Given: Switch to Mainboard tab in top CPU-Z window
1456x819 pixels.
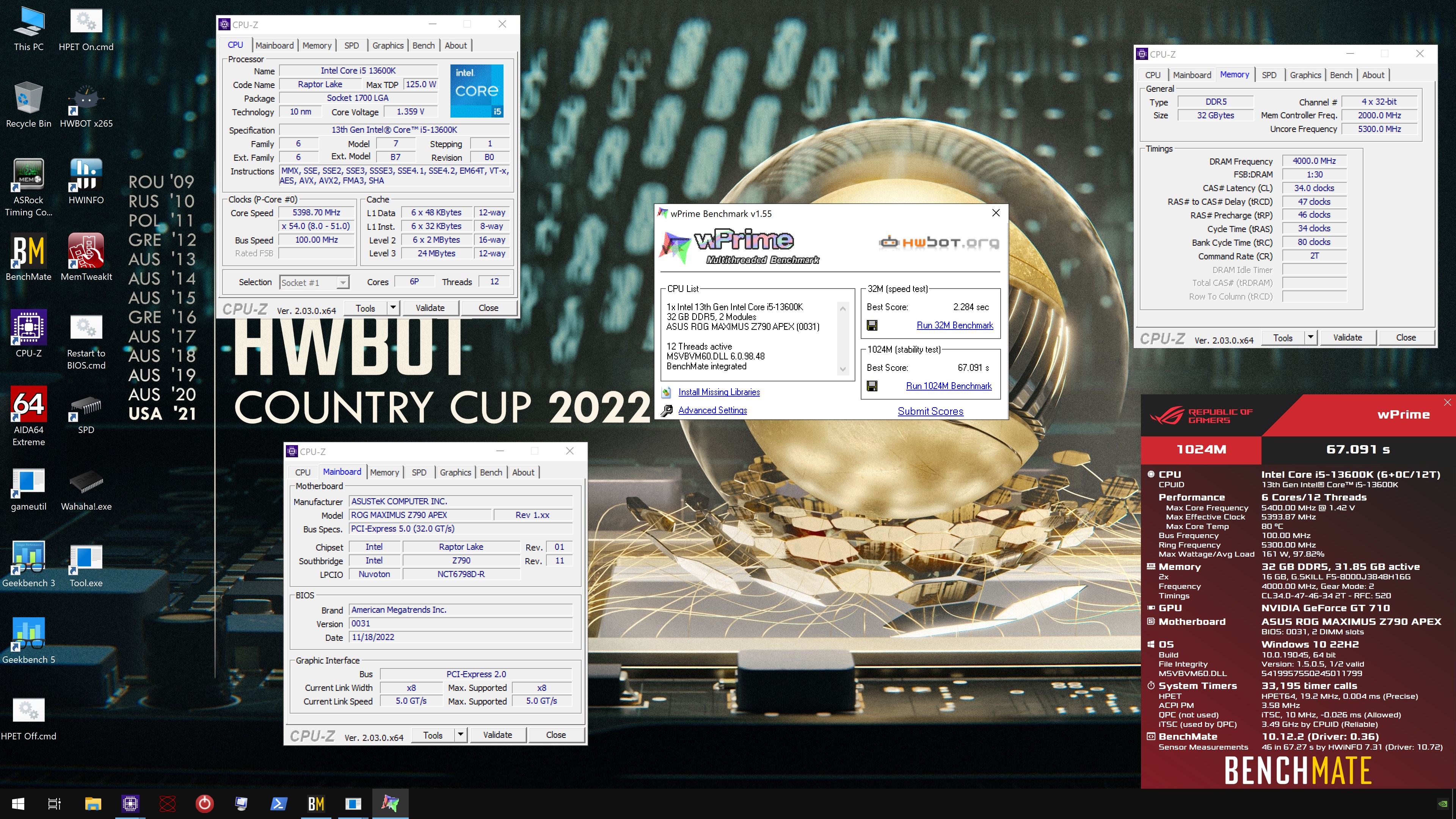Looking at the screenshot, I should pyautogui.click(x=274, y=46).
